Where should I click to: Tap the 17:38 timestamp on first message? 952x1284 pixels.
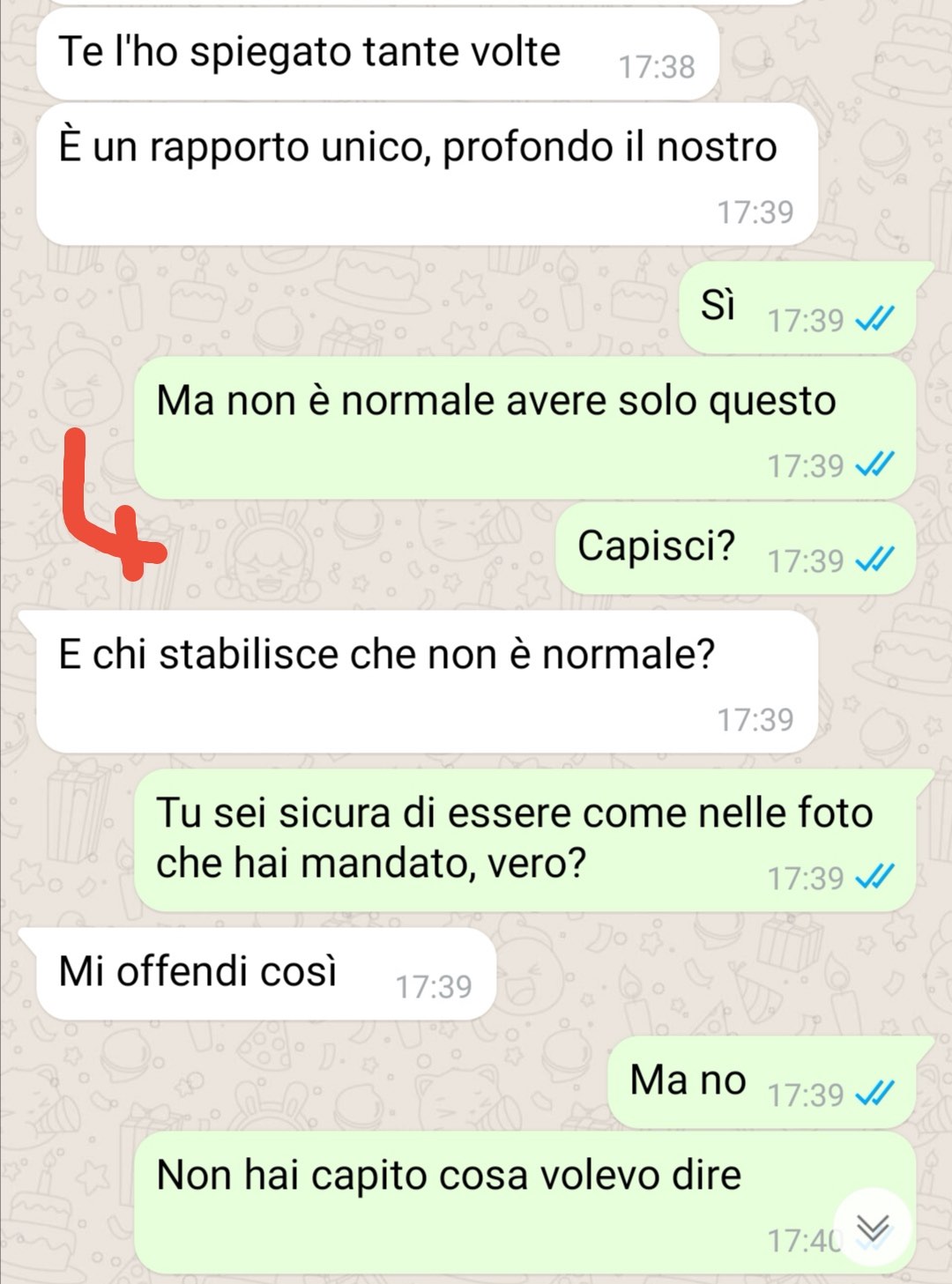[x=657, y=67]
